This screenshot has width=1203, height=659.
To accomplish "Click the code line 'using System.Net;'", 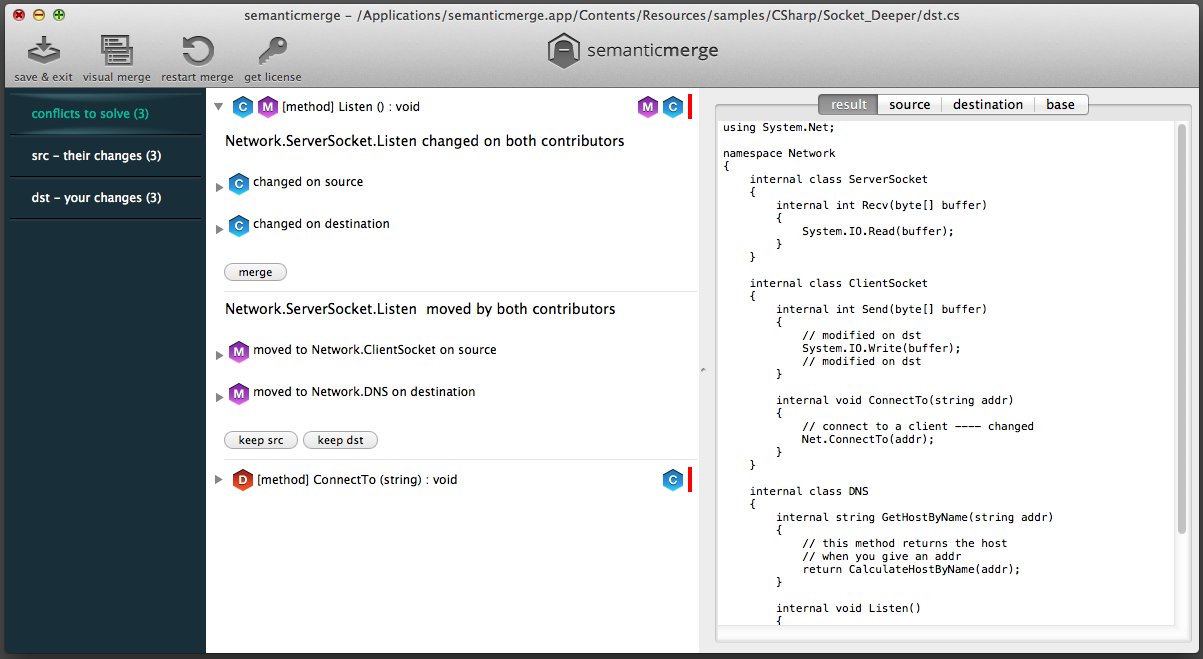I will (x=778, y=127).
